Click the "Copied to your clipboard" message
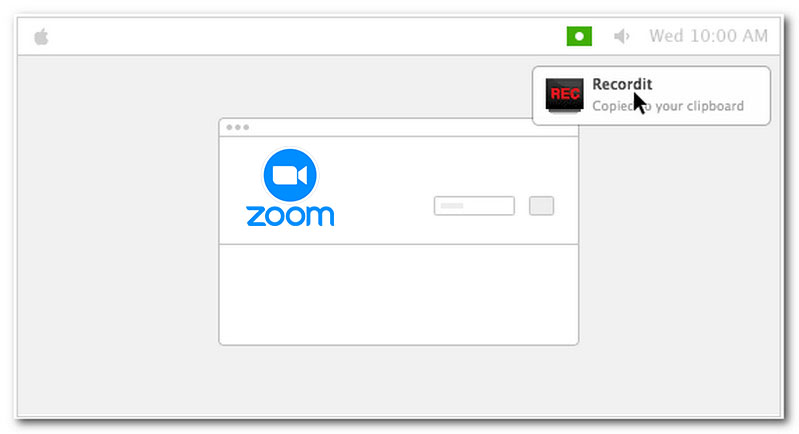This screenshot has height=434, width=799. pos(668,106)
